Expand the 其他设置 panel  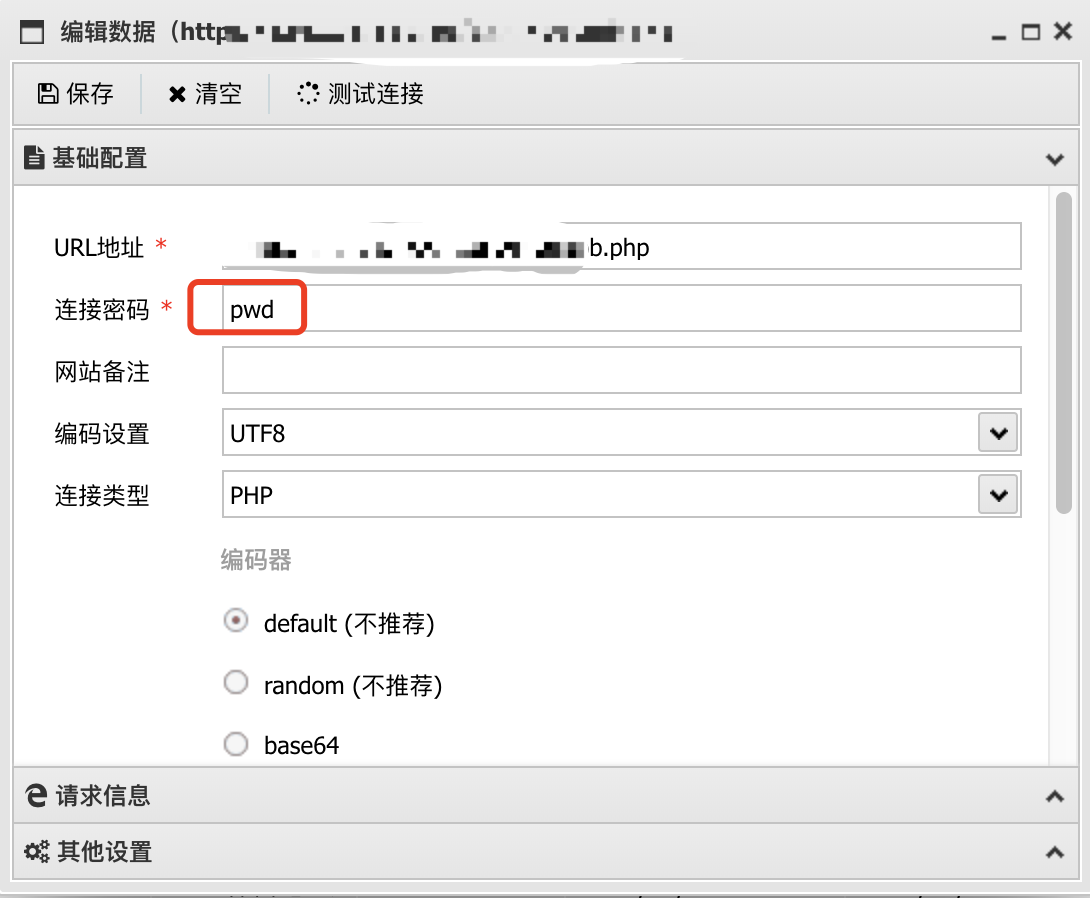click(x=1054, y=853)
